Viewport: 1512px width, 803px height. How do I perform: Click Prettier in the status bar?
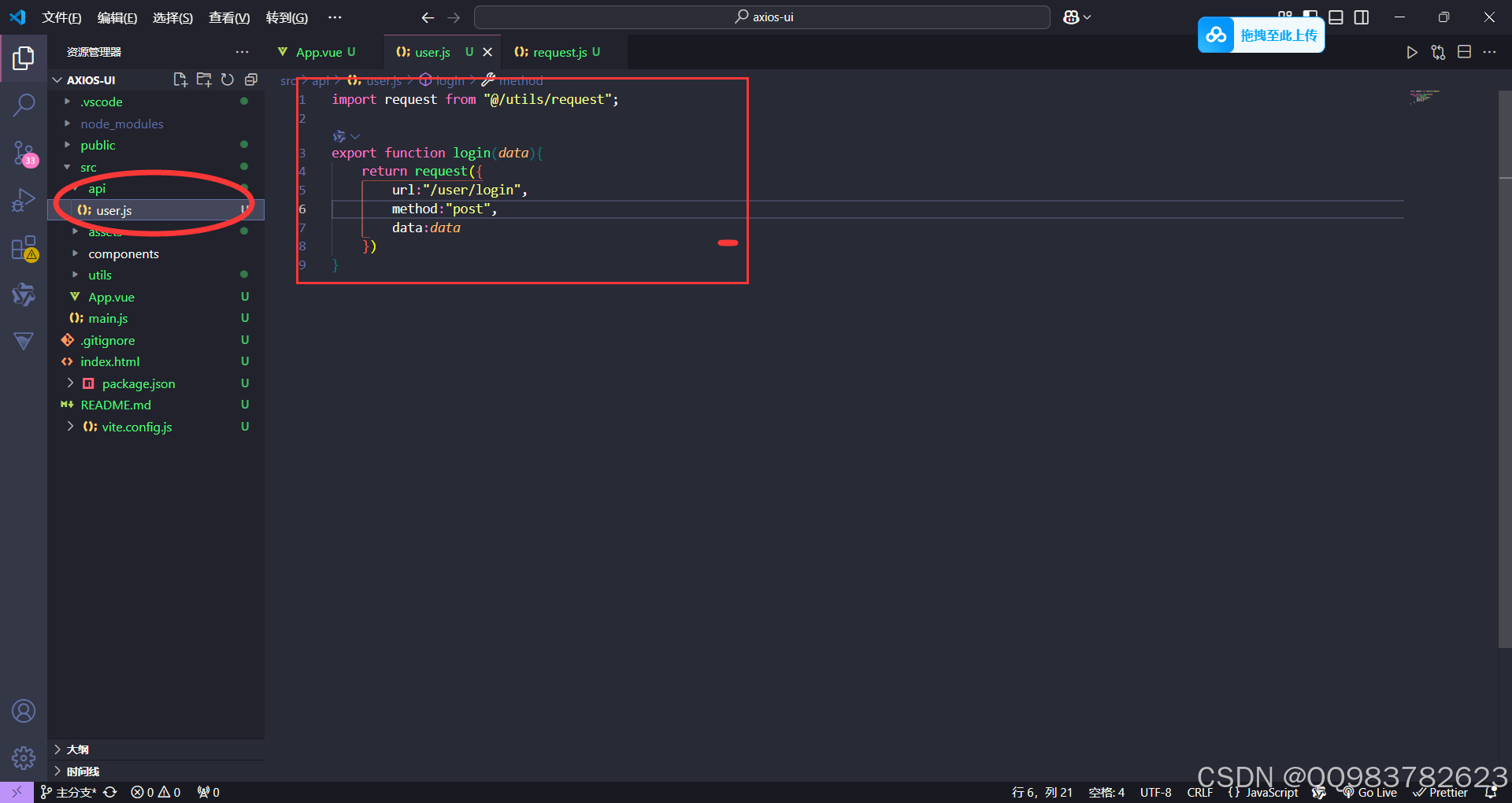[1440, 793]
